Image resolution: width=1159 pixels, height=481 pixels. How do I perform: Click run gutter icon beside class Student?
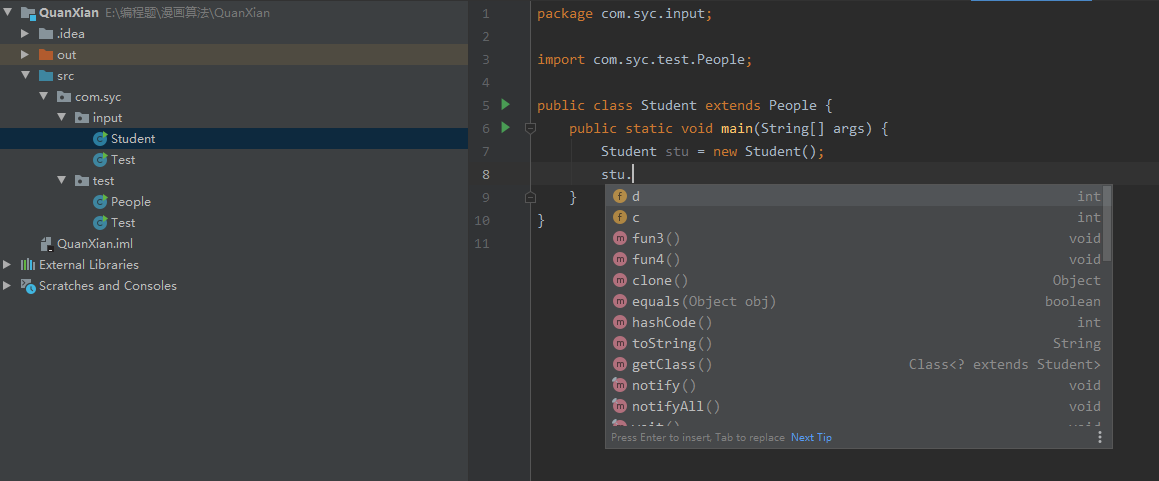(505, 105)
